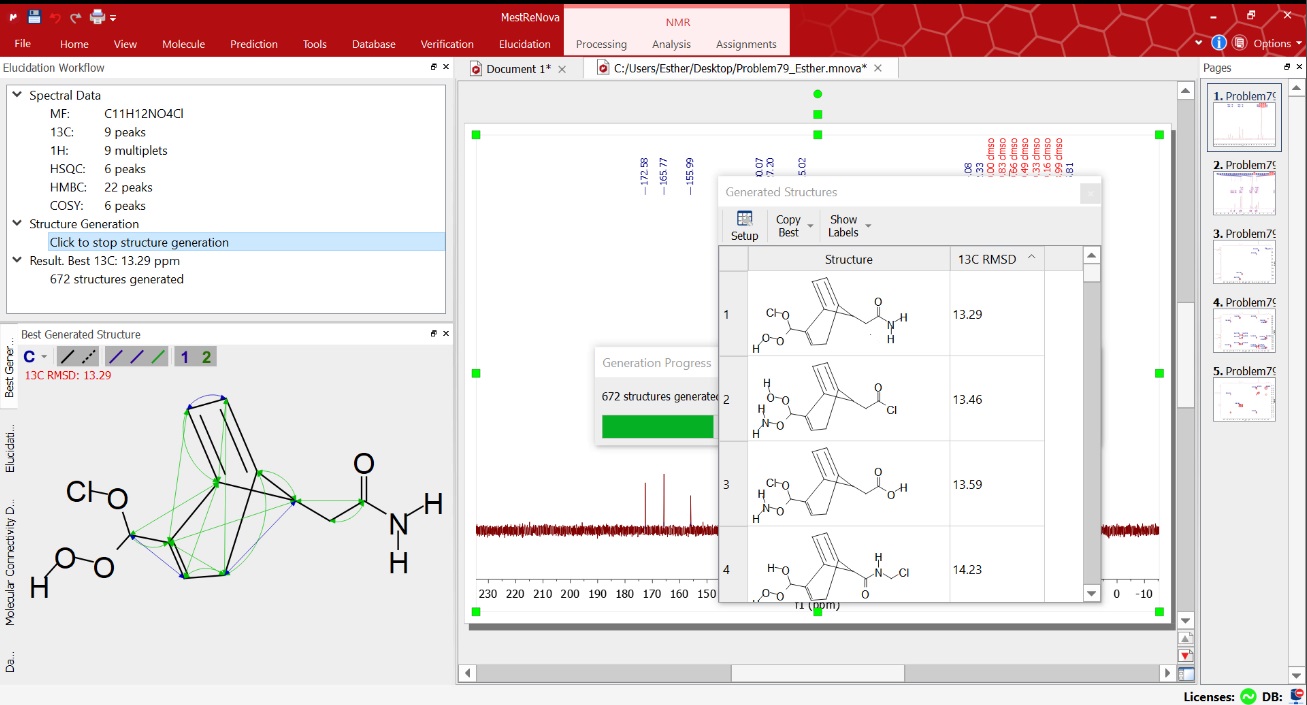Click the Setup icon in Generated Structures
Viewport: 1307px width, 705px height.
click(x=744, y=225)
